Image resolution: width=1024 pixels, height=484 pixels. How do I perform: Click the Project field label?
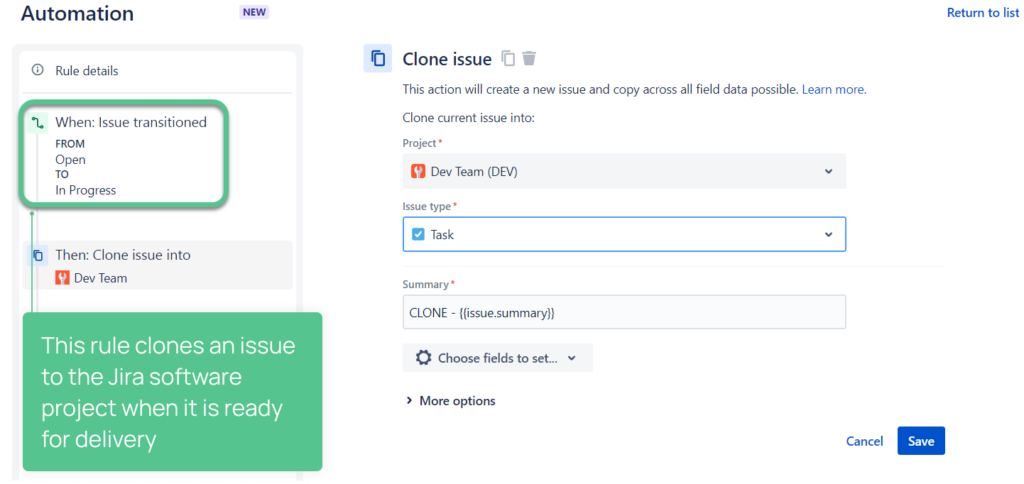pos(420,142)
